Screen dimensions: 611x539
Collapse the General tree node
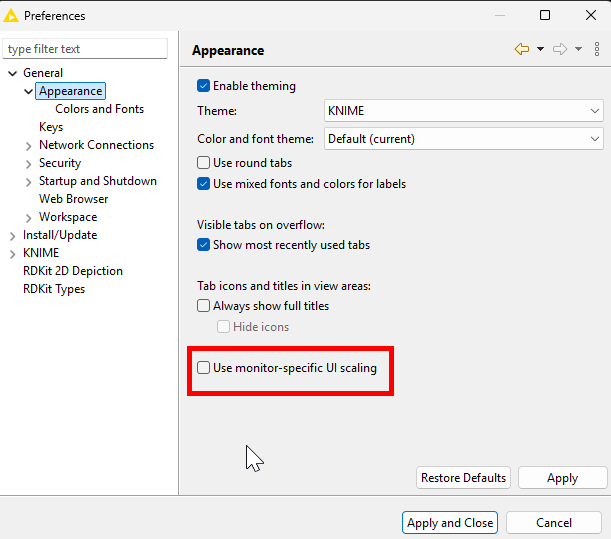(x=12, y=73)
